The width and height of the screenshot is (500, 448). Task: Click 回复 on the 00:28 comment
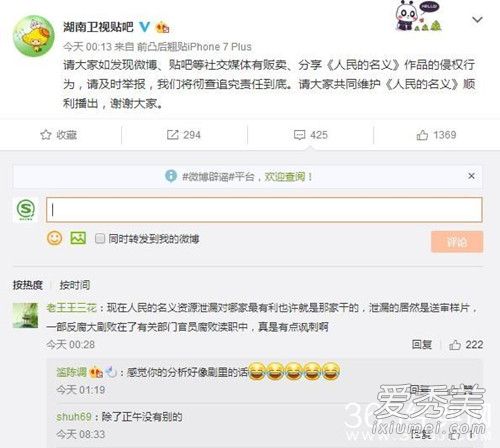[422, 344]
